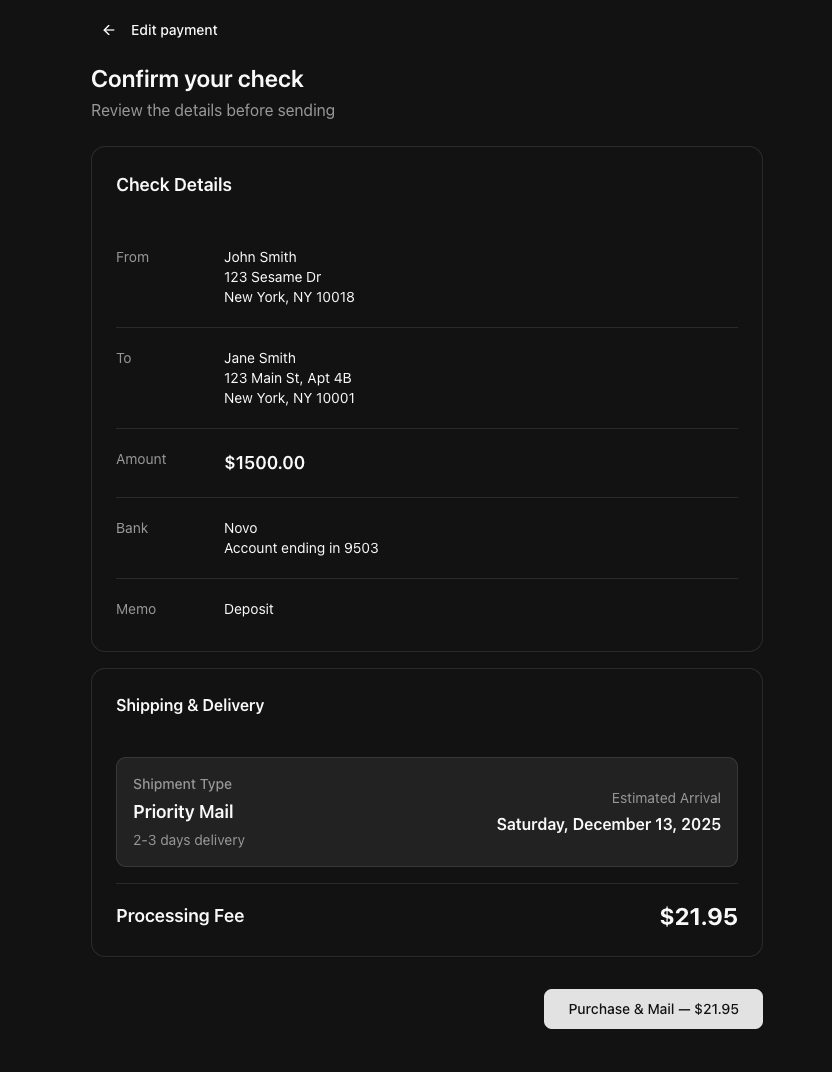Open the Check Details card heading
832x1072 pixels.
[x=174, y=184]
